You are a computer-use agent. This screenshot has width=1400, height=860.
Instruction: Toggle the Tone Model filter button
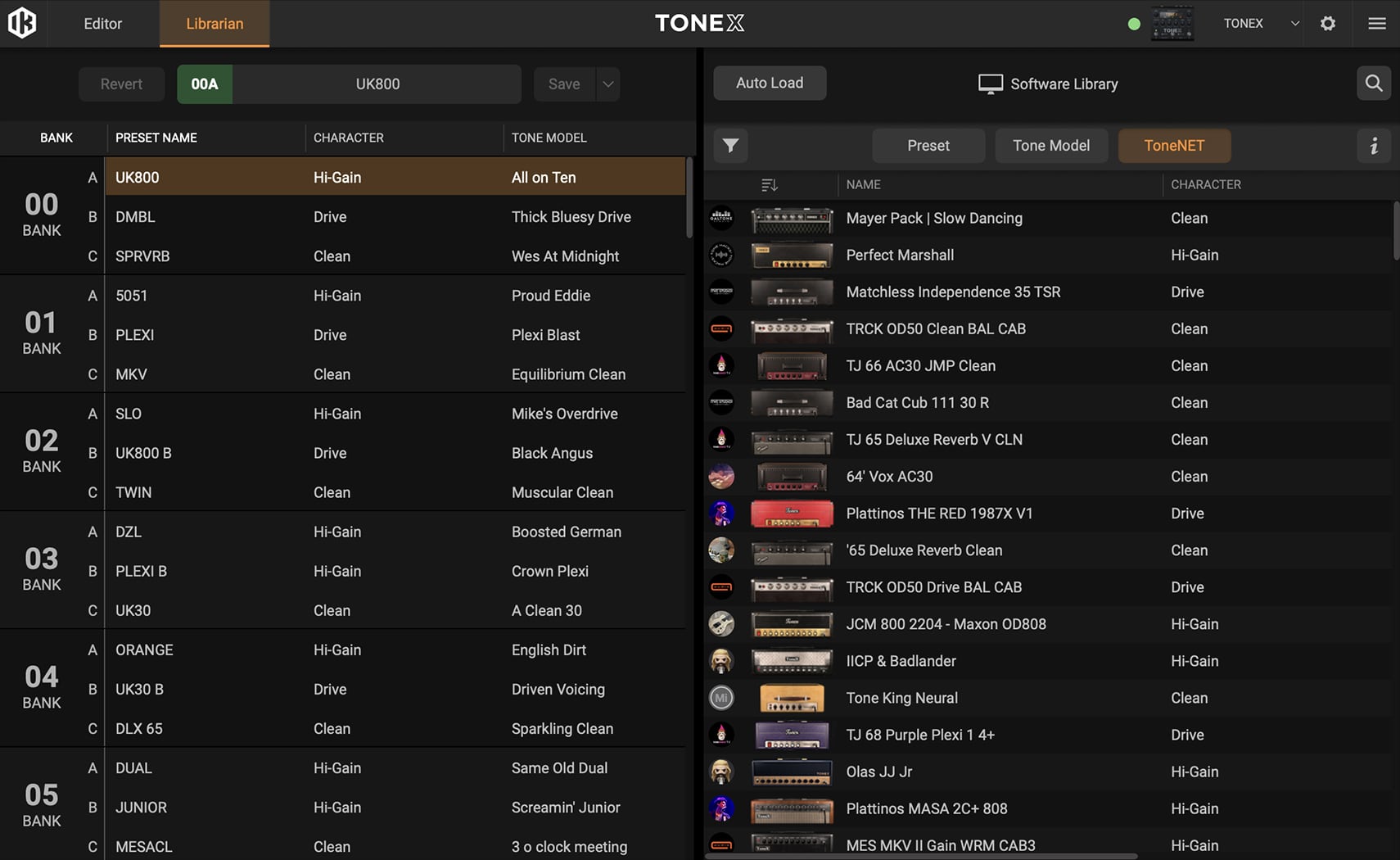coord(1051,146)
